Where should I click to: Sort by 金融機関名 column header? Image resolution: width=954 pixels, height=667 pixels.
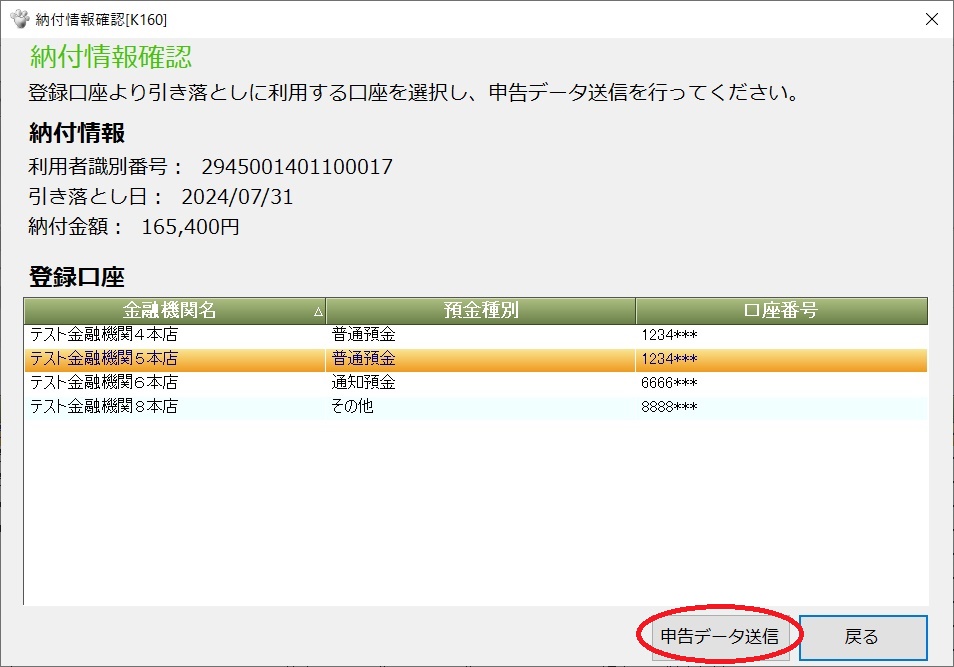coord(175,310)
